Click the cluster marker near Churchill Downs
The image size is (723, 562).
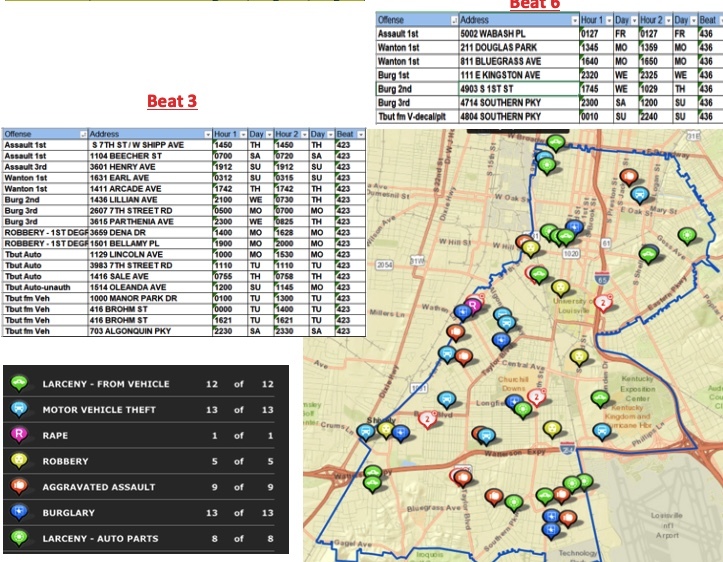click(x=535, y=396)
